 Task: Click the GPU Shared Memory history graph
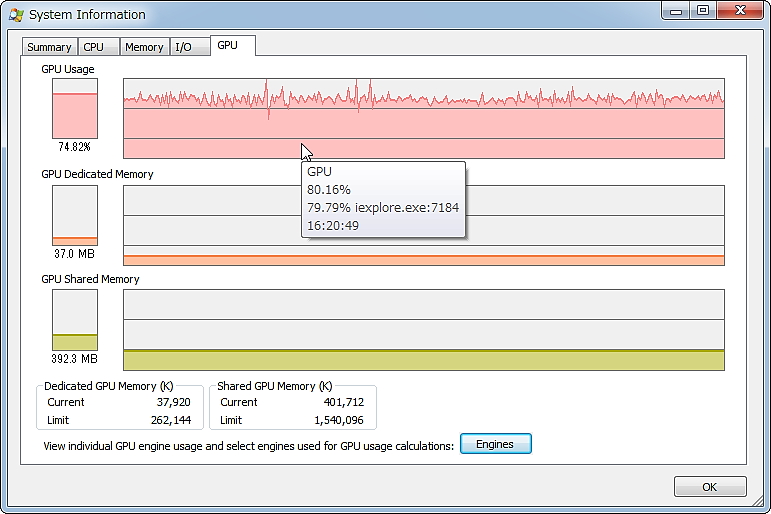tap(423, 330)
